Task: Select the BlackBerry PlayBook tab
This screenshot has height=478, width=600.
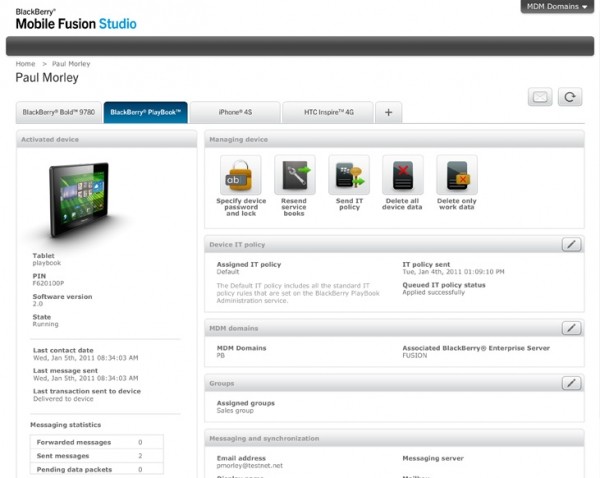Action: (145, 113)
